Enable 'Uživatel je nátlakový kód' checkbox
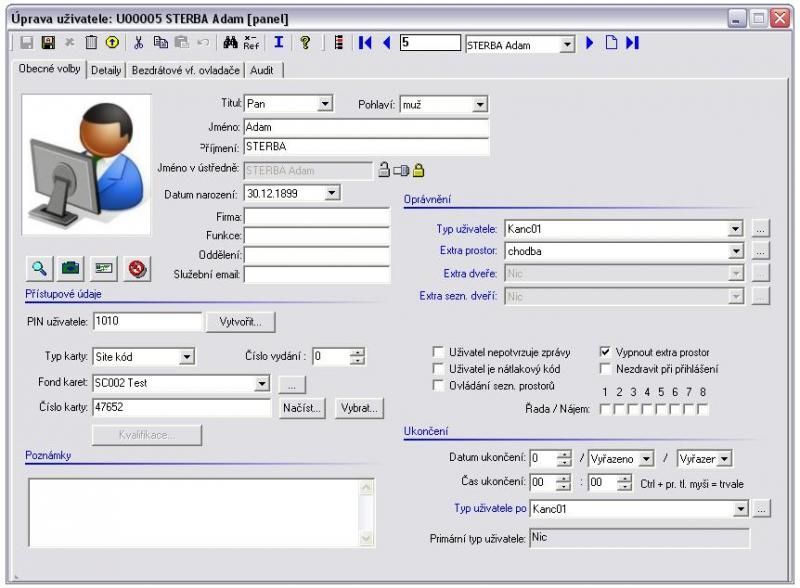 [x=438, y=368]
